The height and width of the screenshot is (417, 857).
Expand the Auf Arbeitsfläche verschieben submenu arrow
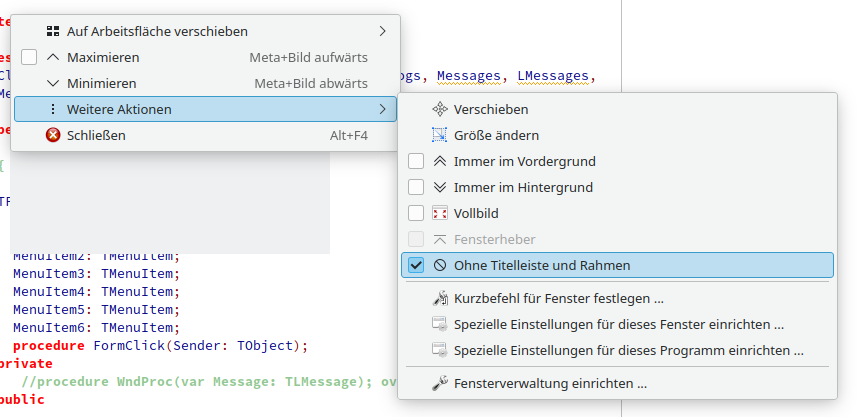click(383, 31)
